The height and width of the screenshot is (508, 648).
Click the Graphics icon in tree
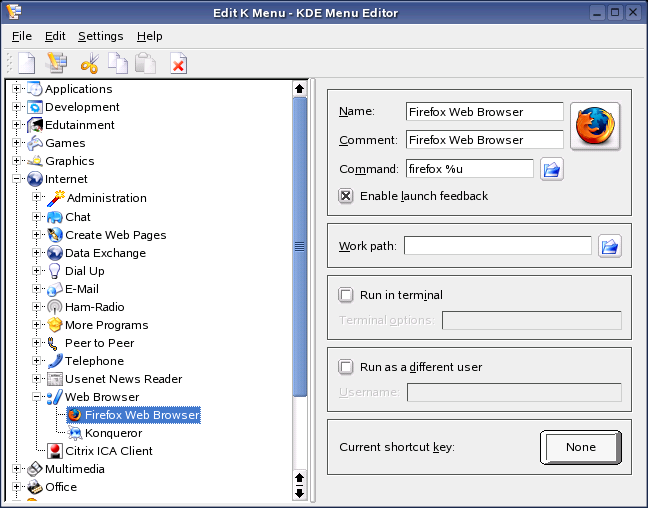point(35,161)
